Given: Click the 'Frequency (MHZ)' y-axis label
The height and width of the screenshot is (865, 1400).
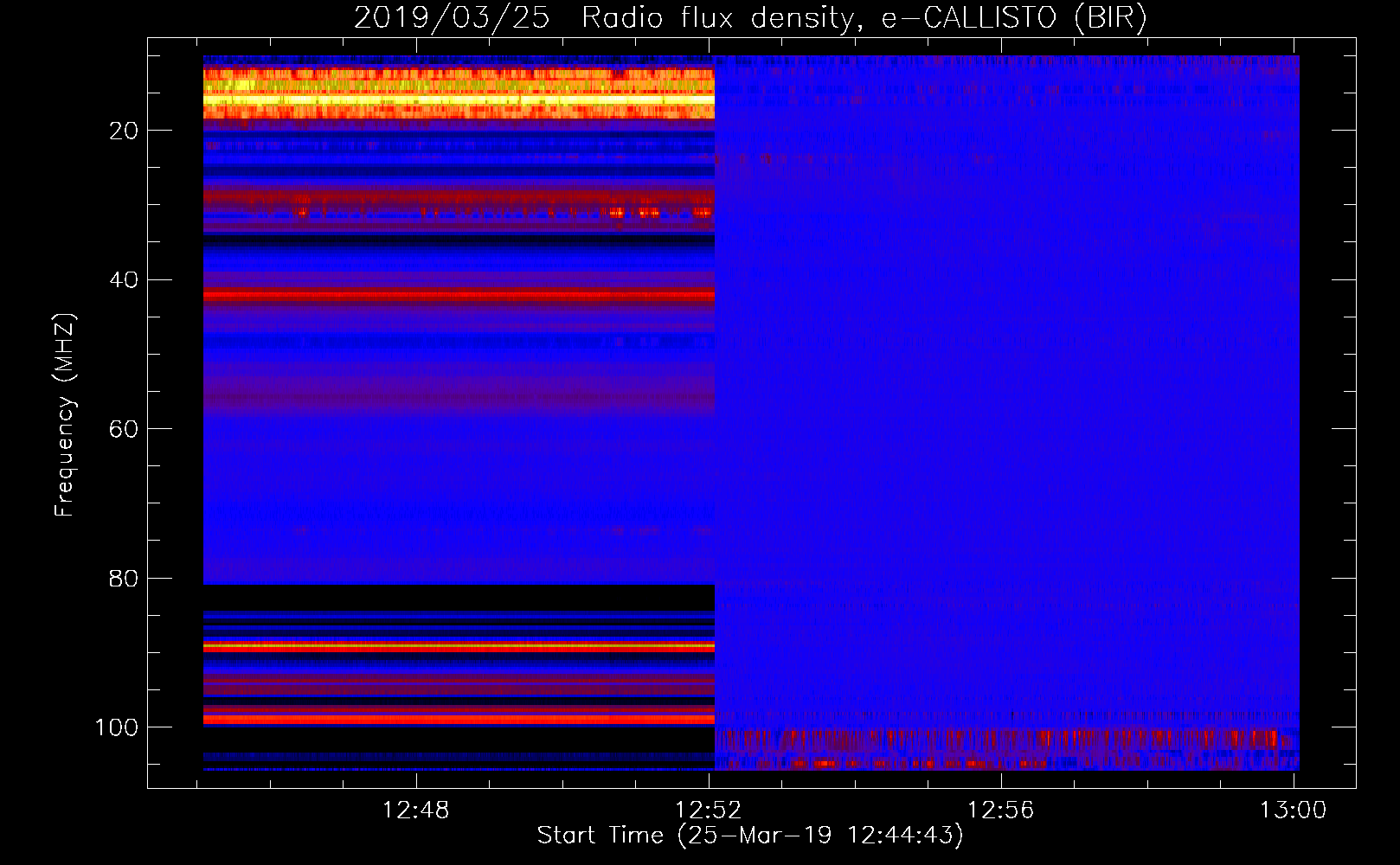Looking at the screenshot, I should pos(65,414).
